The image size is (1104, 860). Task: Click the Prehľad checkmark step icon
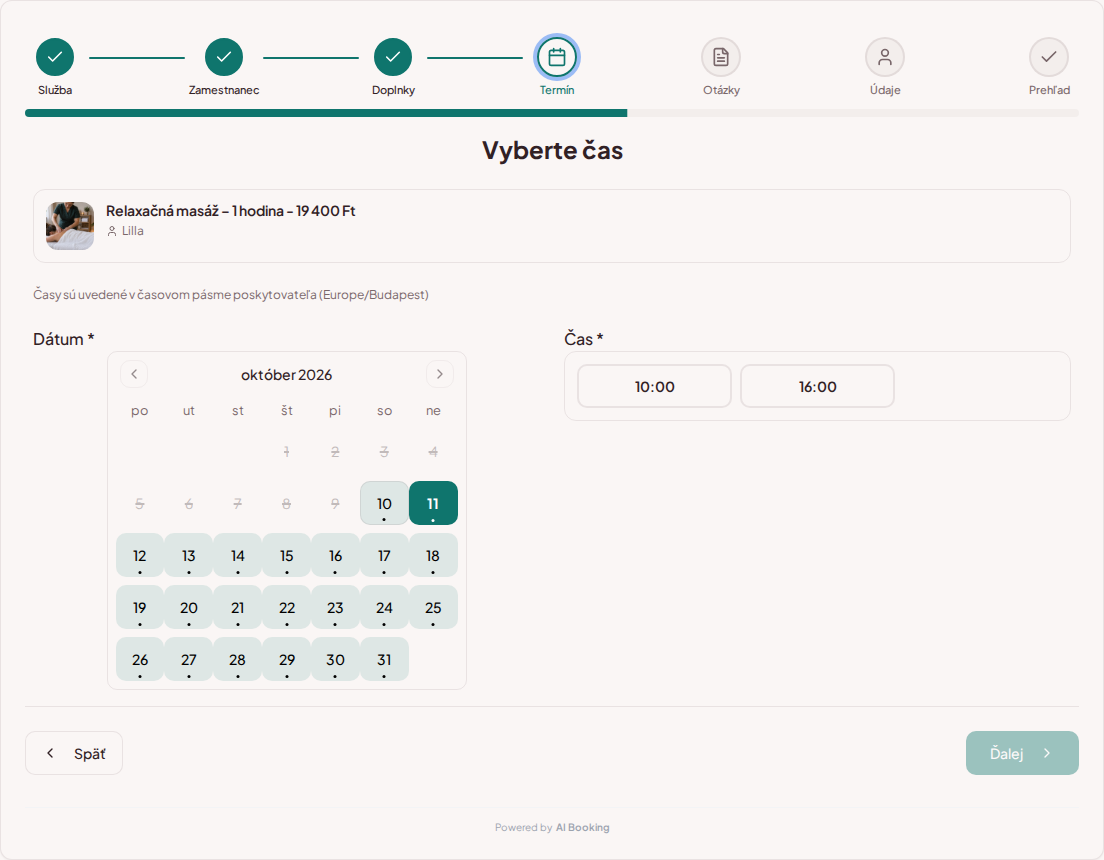point(1049,57)
